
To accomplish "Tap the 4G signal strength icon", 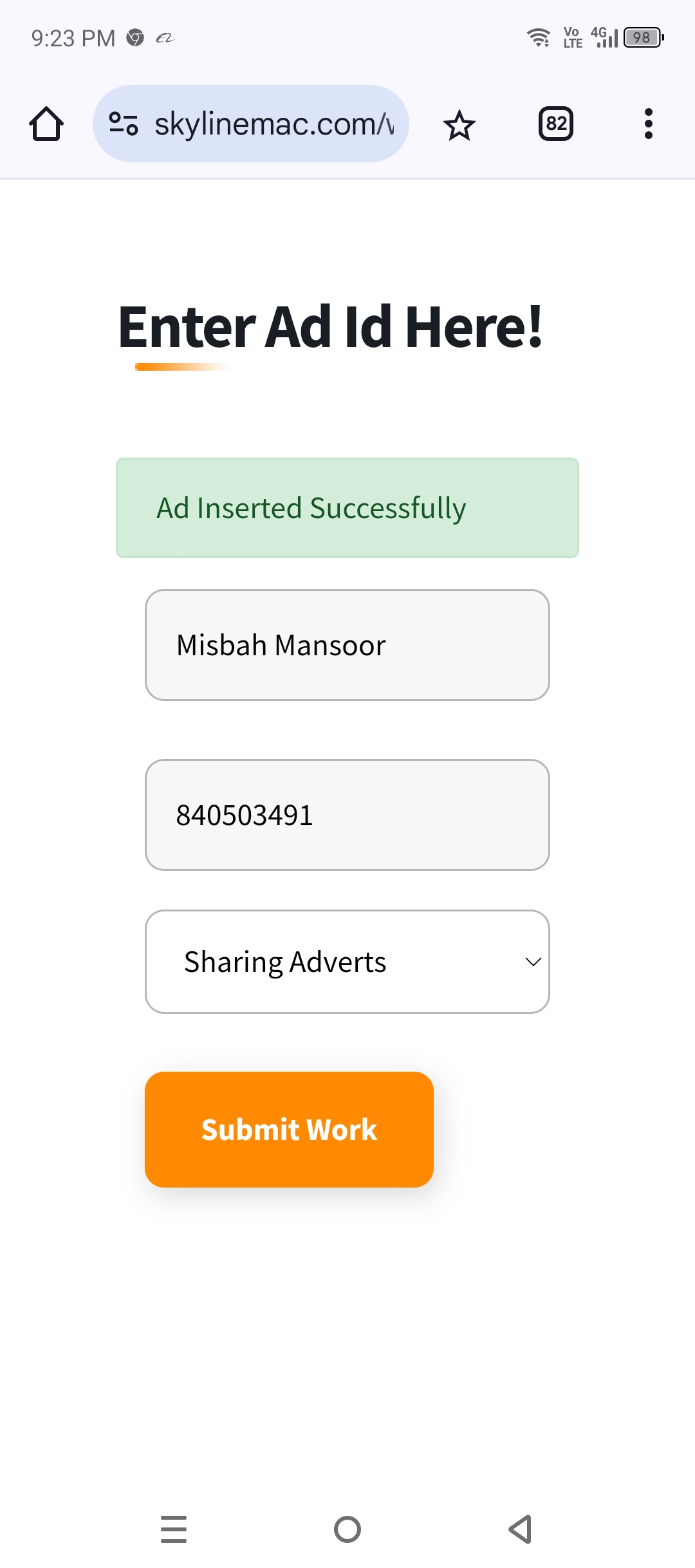I will (x=604, y=37).
